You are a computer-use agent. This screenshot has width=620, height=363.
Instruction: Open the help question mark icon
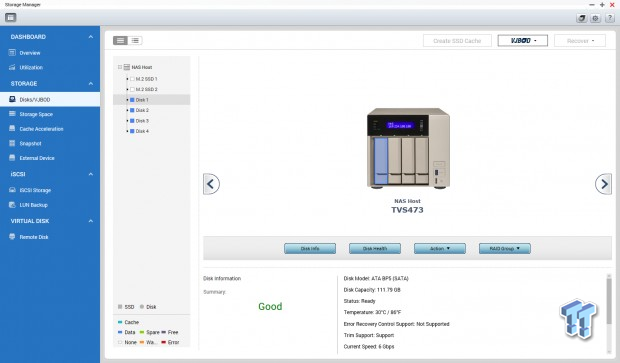610,18
